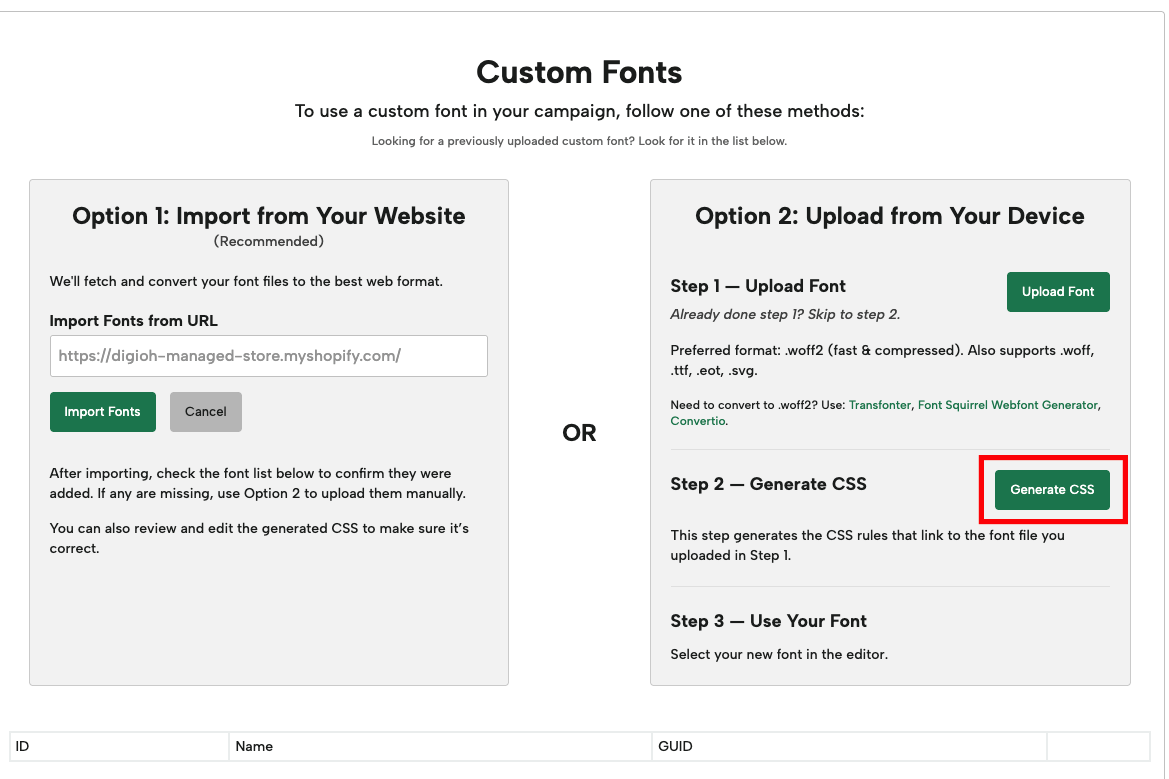
Task: Click the Option 2 Upload heading
Action: point(889,216)
